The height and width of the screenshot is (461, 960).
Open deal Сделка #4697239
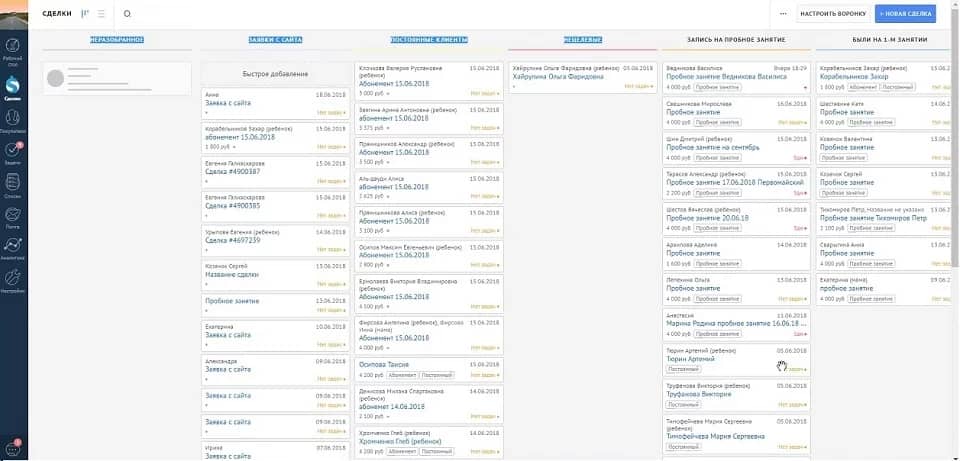click(x=233, y=241)
